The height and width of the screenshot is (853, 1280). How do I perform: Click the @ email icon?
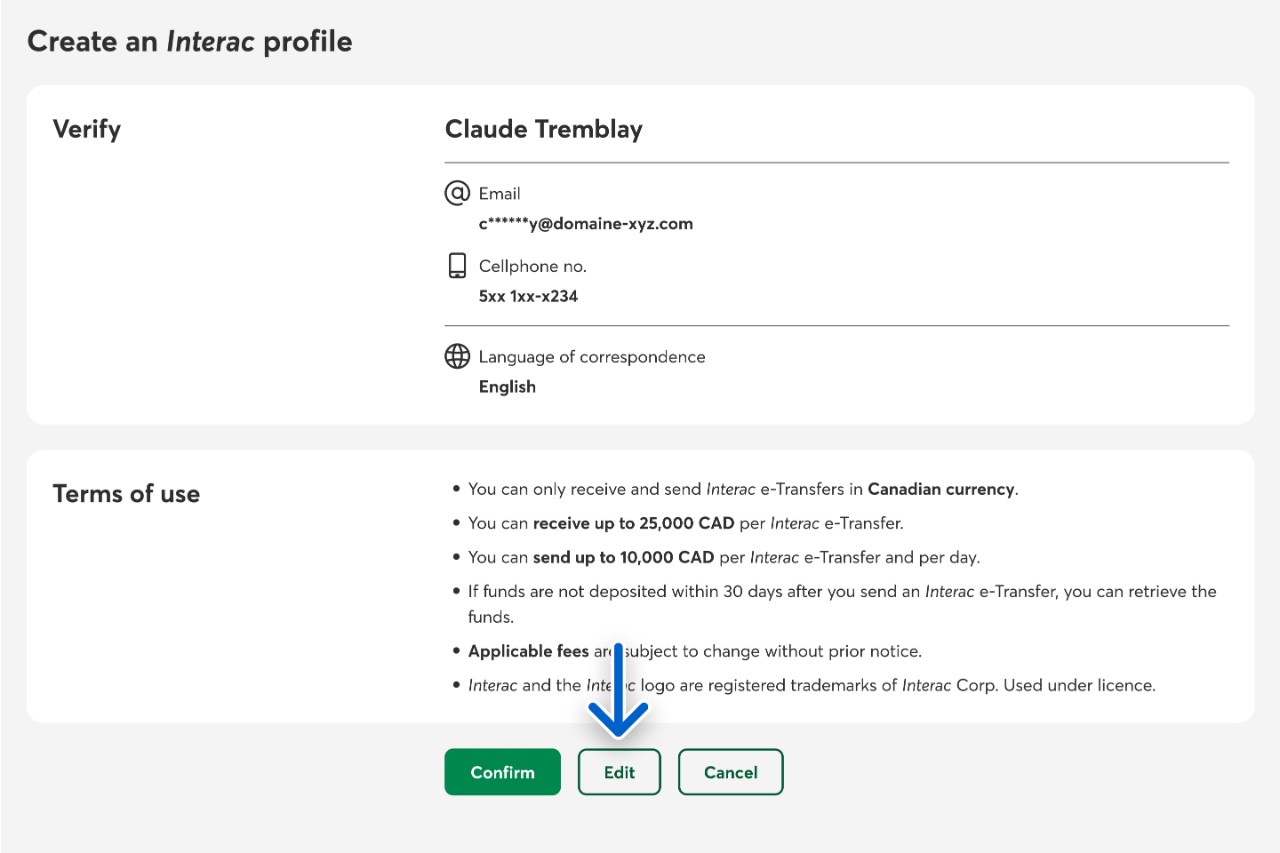tap(457, 192)
